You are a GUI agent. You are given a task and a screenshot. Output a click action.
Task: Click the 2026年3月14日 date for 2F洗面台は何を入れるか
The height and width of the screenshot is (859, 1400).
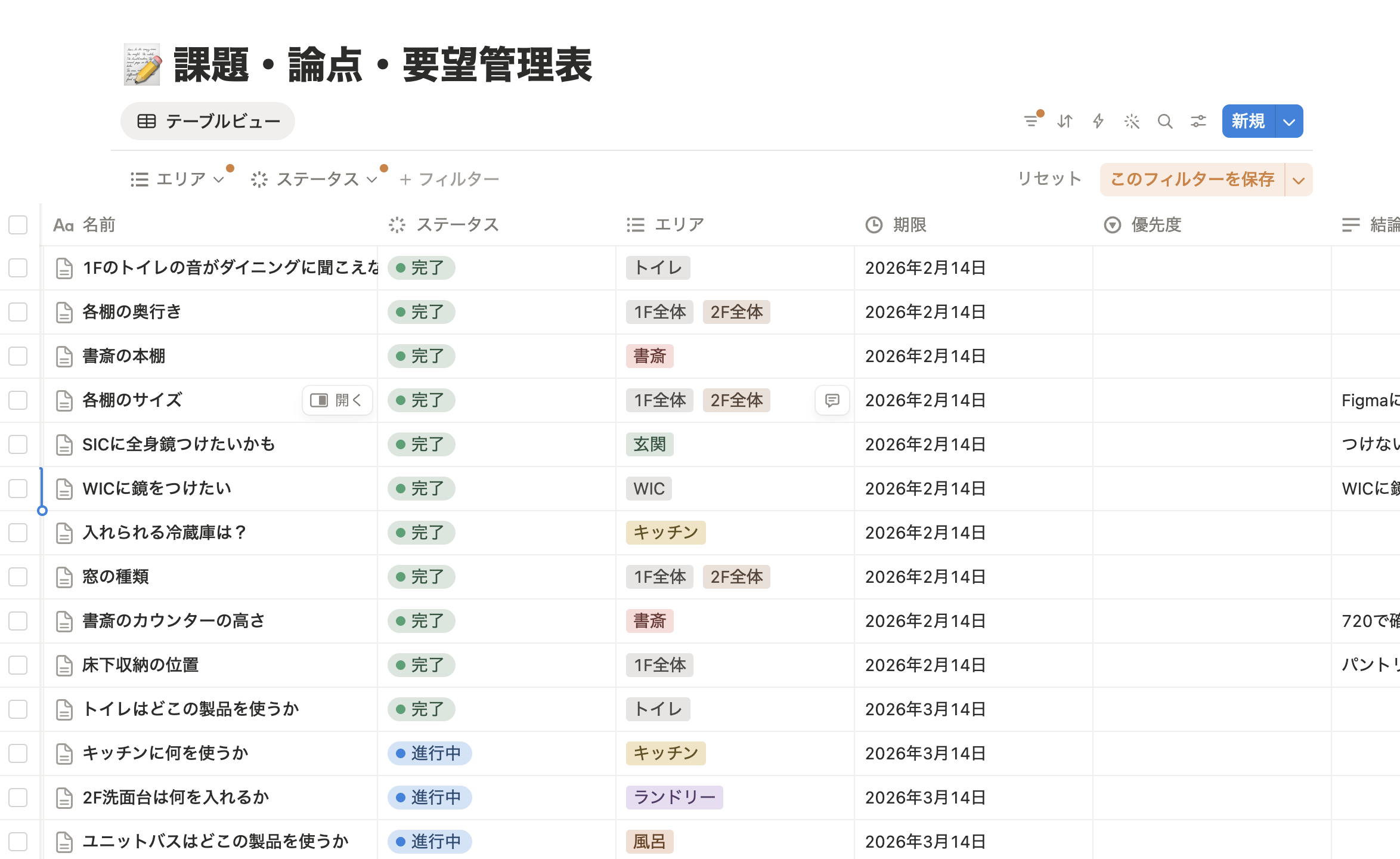925,798
